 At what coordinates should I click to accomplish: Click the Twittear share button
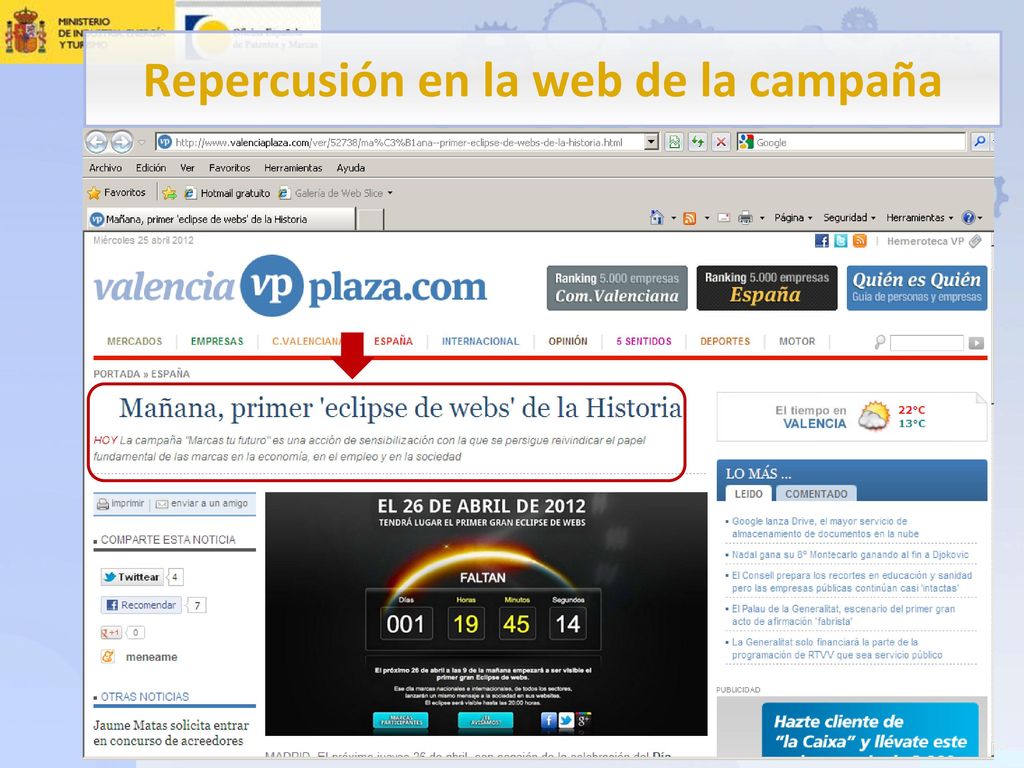click(x=131, y=577)
